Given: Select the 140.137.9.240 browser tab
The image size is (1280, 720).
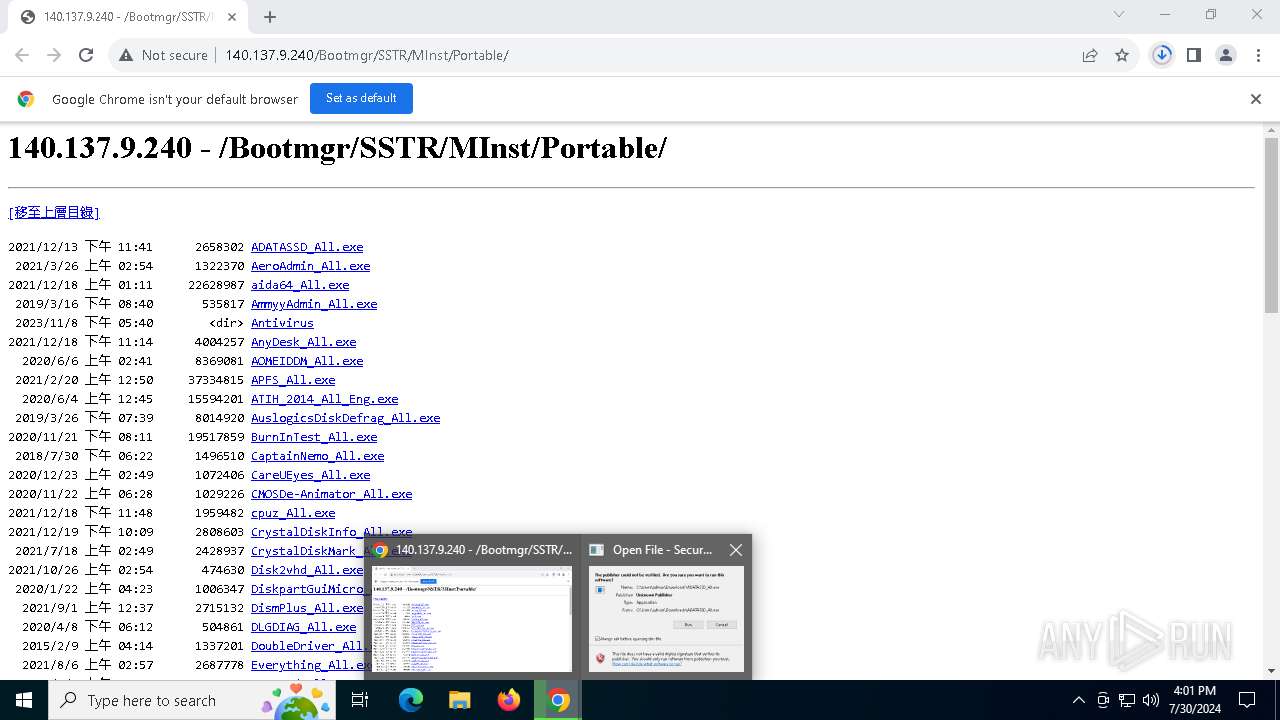Looking at the screenshot, I should click(130, 17).
